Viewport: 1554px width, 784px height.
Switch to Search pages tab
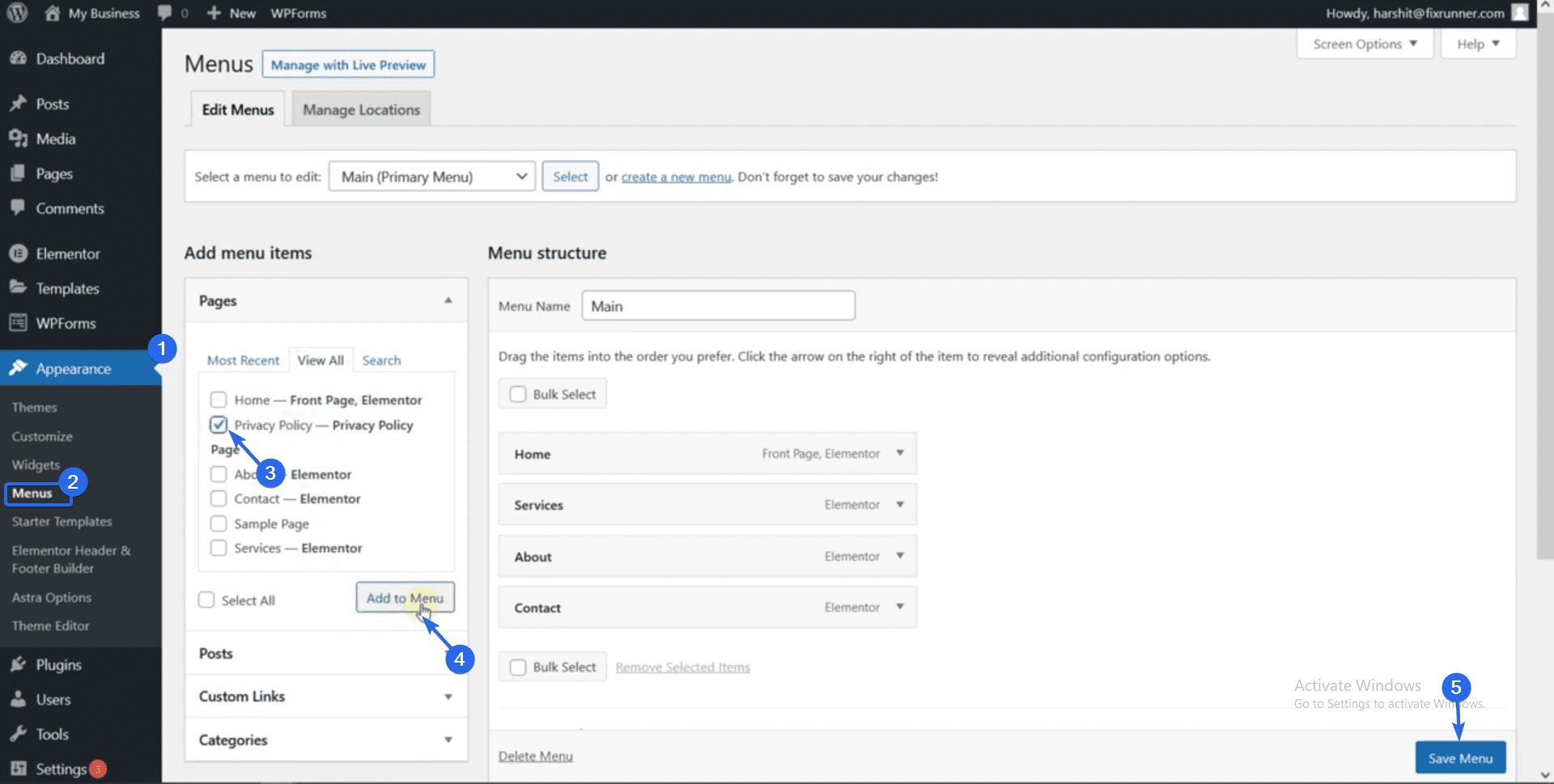point(381,360)
